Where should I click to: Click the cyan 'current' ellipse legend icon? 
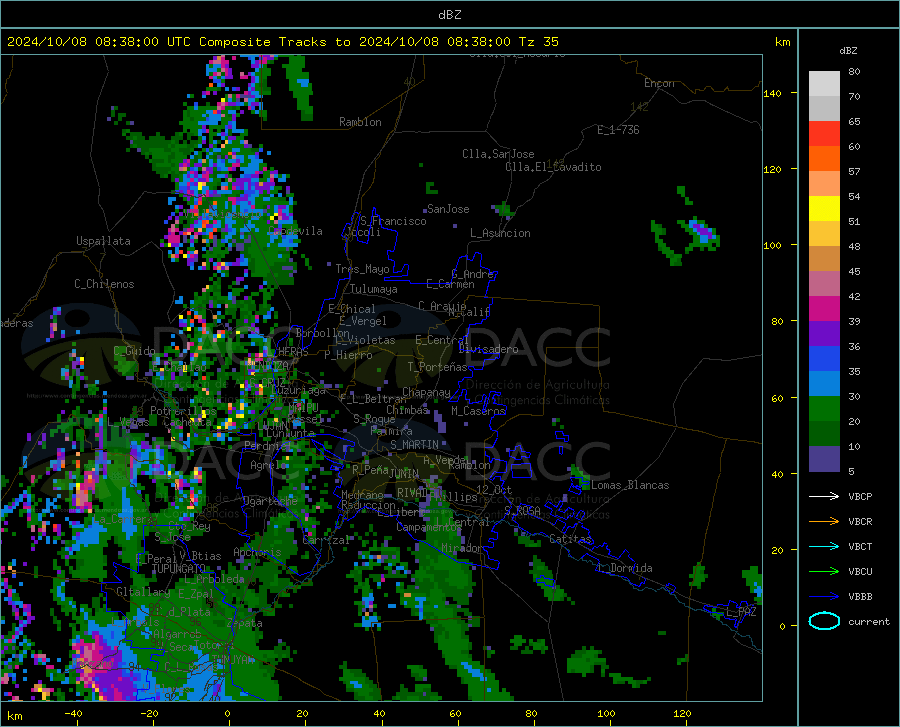(824, 621)
